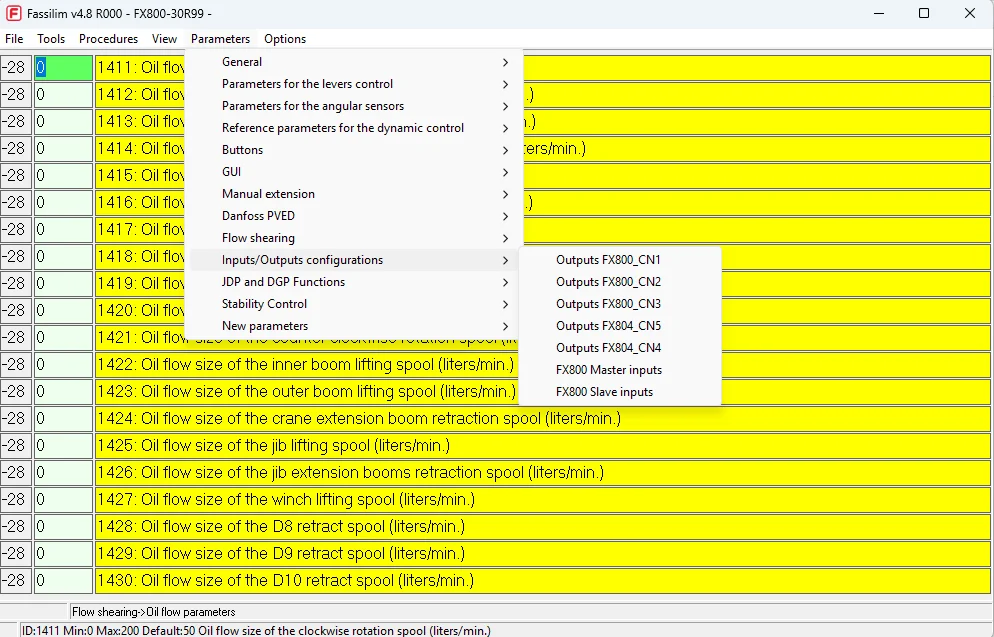Choose FX800 Master inputs

point(608,370)
